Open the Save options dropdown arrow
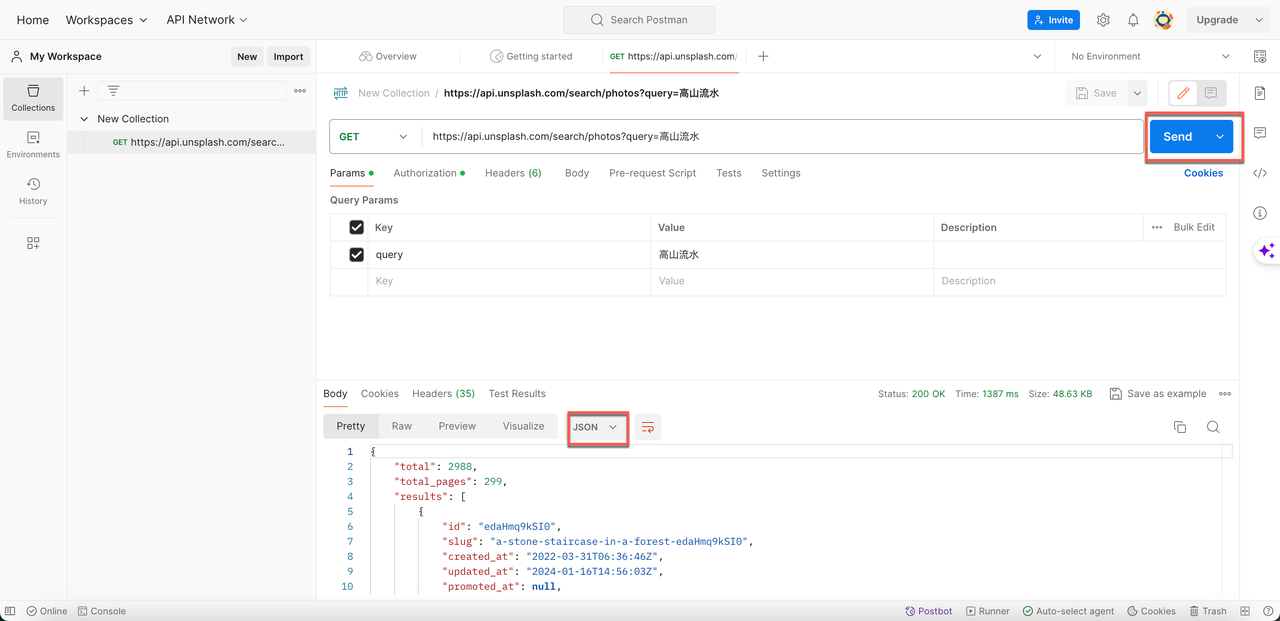Viewport: 1280px width, 621px height. click(1137, 93)
